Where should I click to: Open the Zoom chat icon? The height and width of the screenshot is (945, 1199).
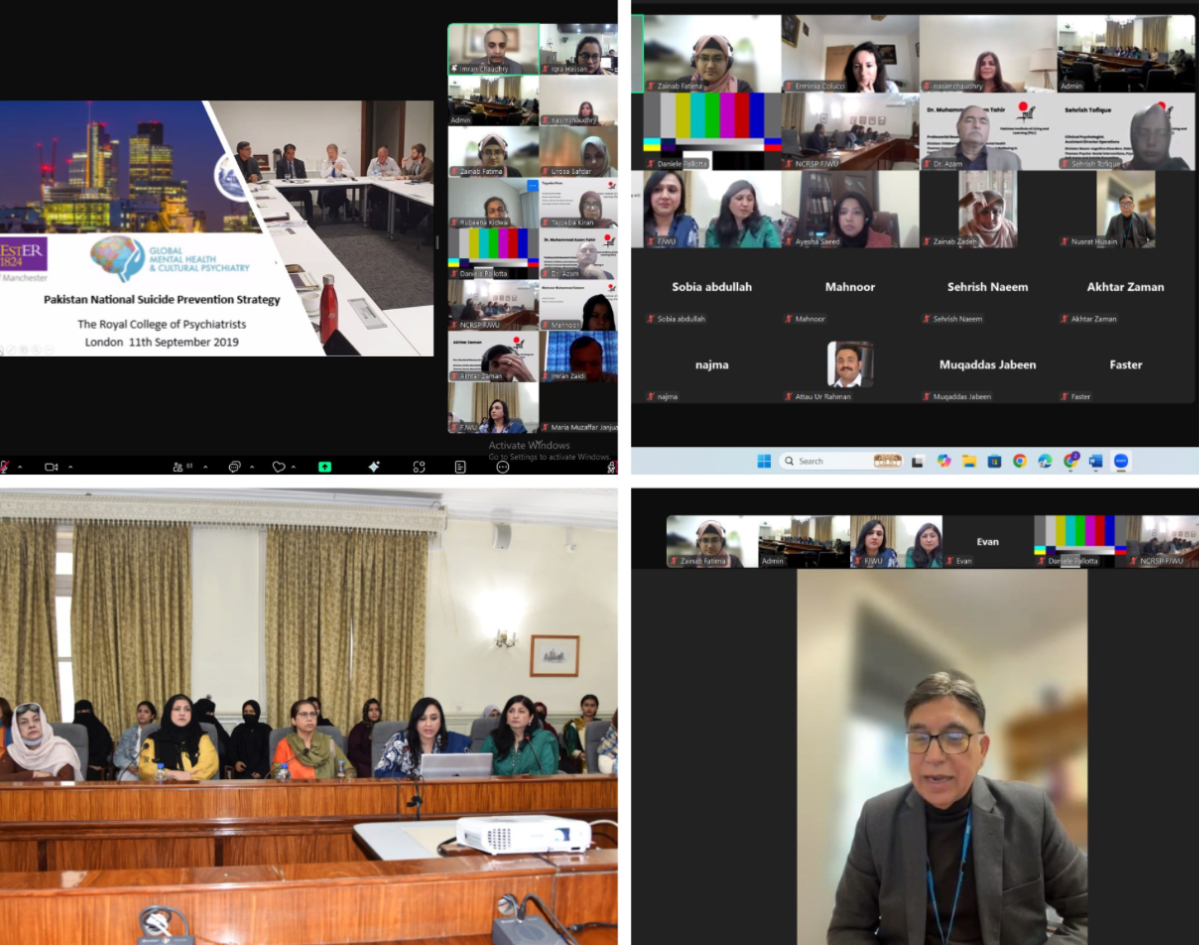coord(234,466)
